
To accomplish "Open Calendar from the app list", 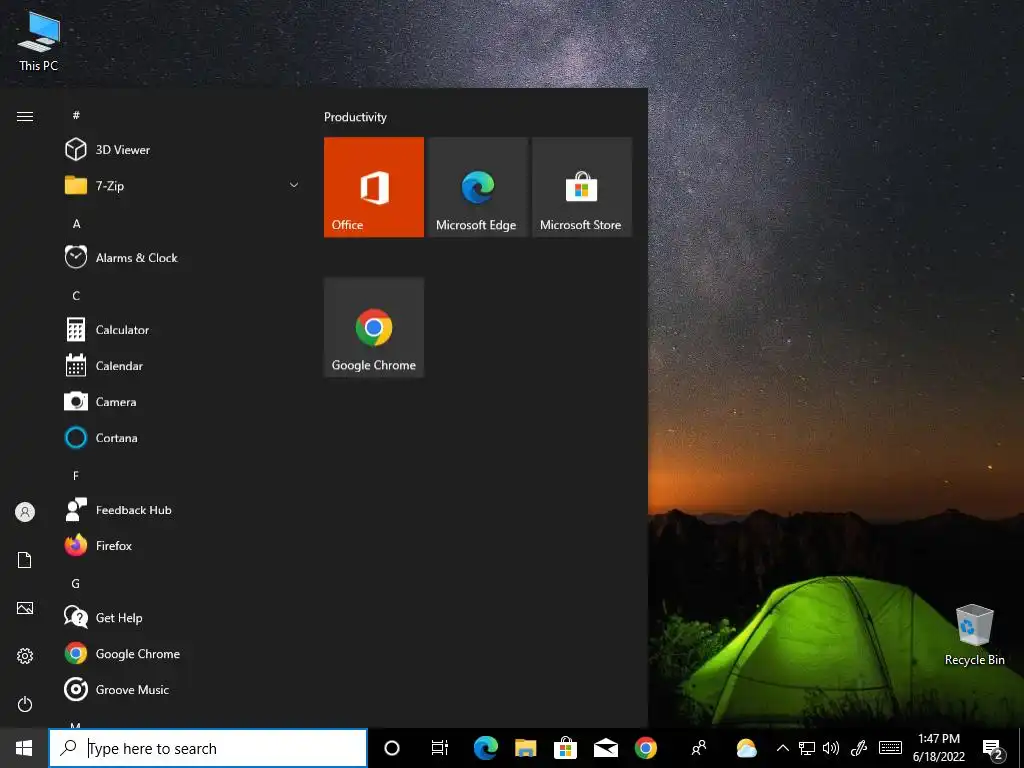I will coord(183,366).
